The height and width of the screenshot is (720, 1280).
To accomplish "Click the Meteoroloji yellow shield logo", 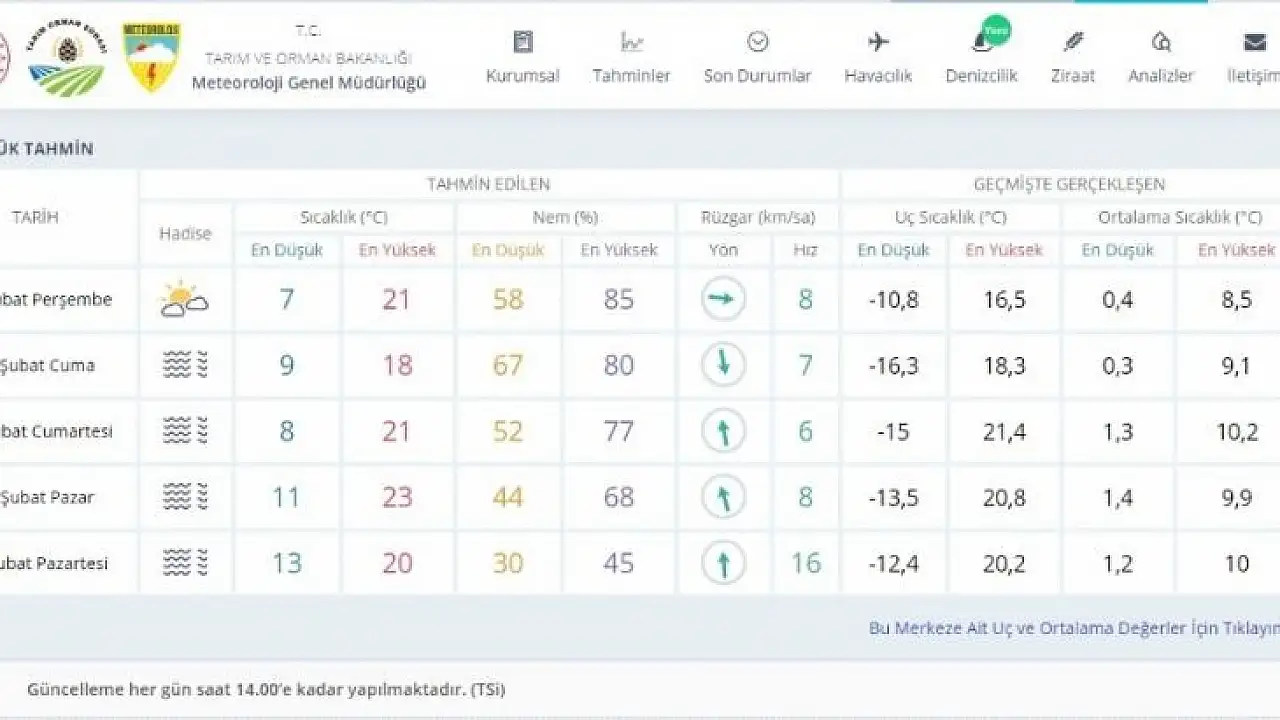I will click(152, 57).
